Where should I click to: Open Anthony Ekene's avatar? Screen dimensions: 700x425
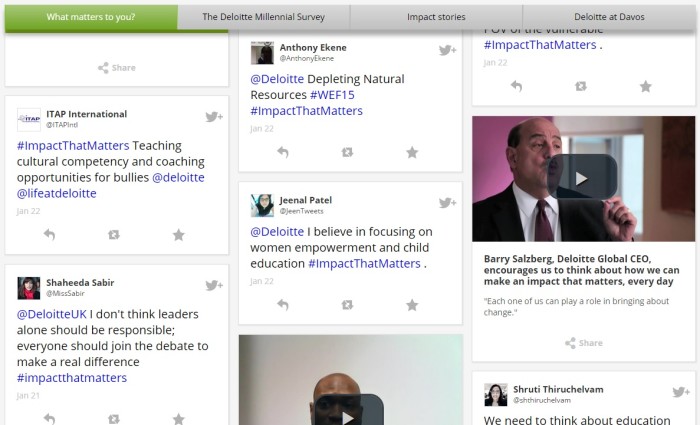[262, 53]
